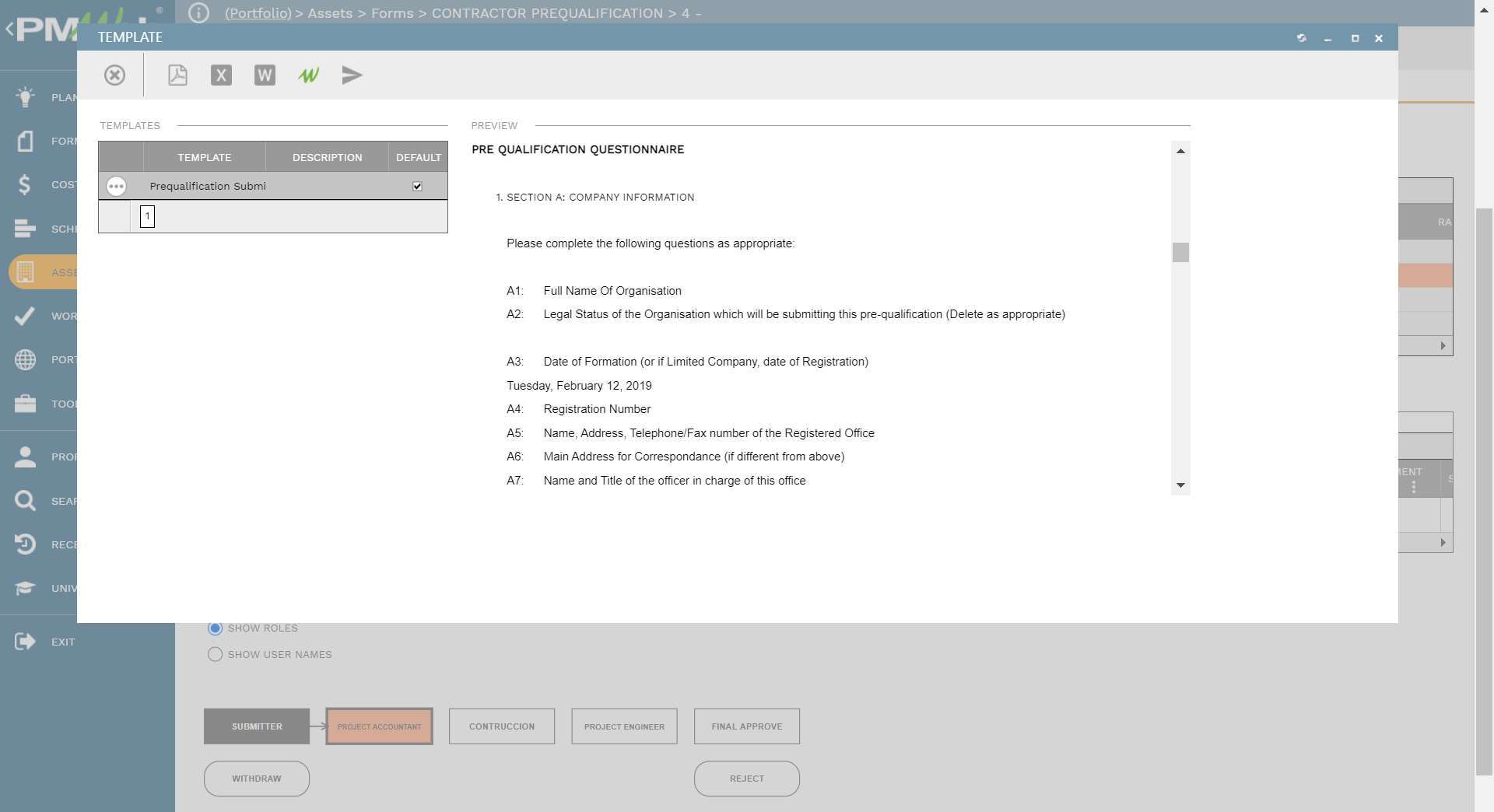Screen dimensions: 1494x812
Task: Click the cancel circle icon in the toolbar
Action: click(115, 75)
